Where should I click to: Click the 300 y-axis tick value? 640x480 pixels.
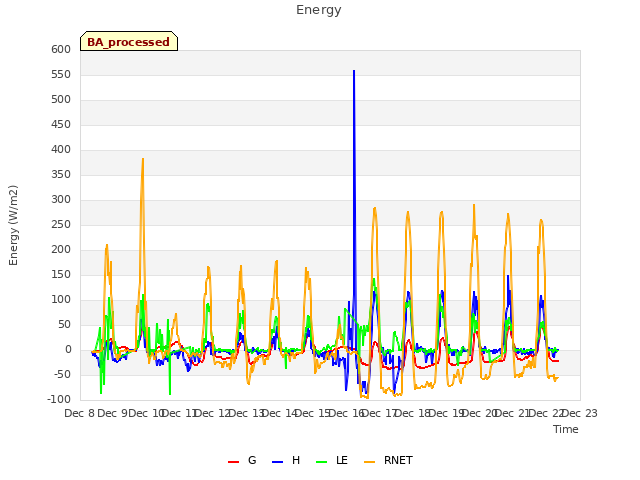click(x=61, y=200)
